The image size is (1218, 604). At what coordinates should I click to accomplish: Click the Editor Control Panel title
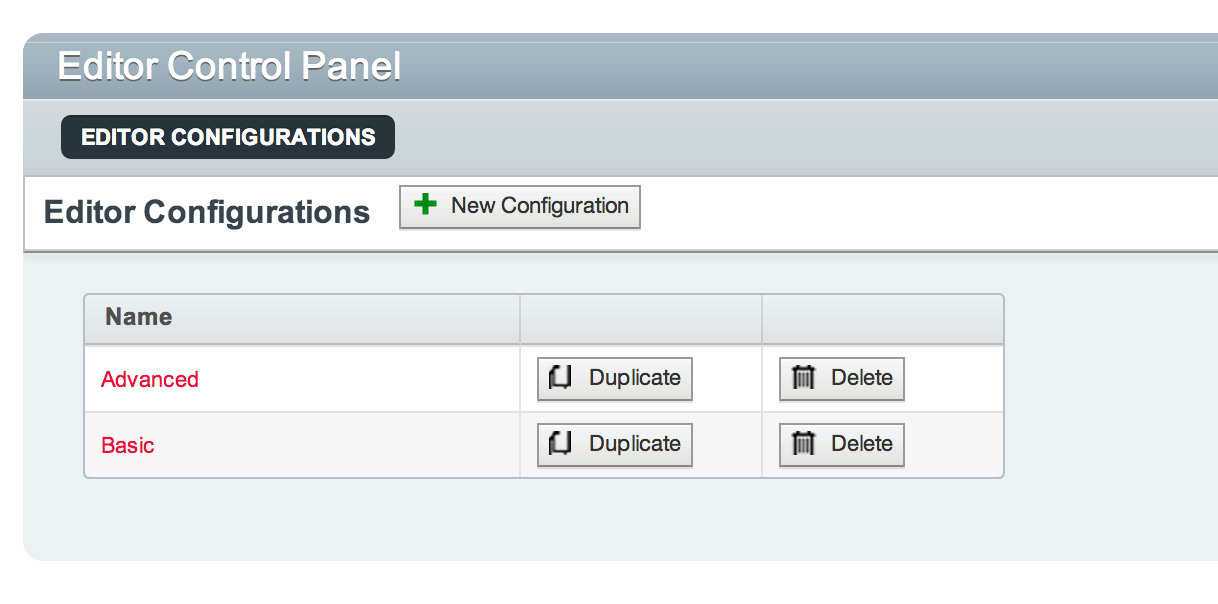(x=229, y=66)
